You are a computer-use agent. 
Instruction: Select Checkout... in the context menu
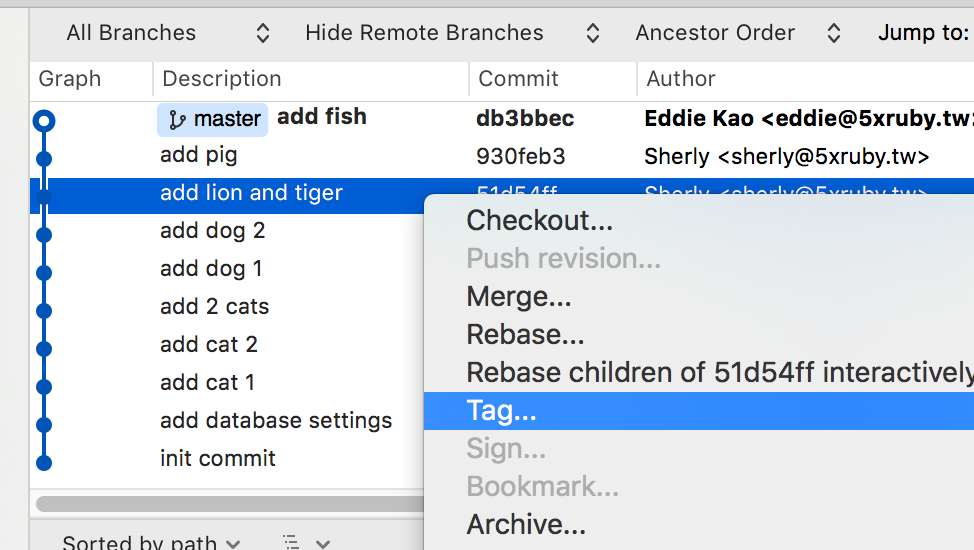pyautogui.click(x=539, y=220)
